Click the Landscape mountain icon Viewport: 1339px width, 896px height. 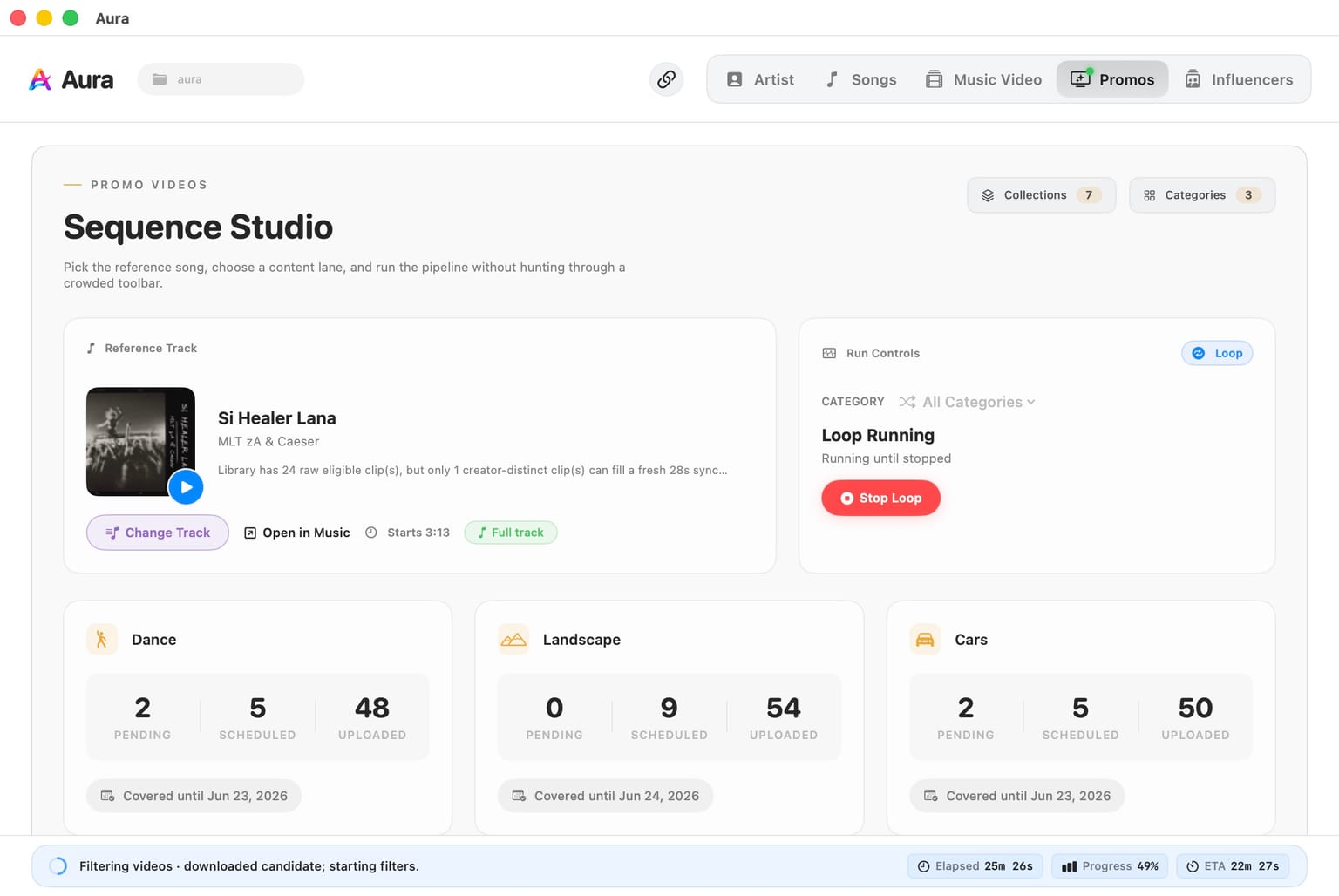tap(513, 640)
